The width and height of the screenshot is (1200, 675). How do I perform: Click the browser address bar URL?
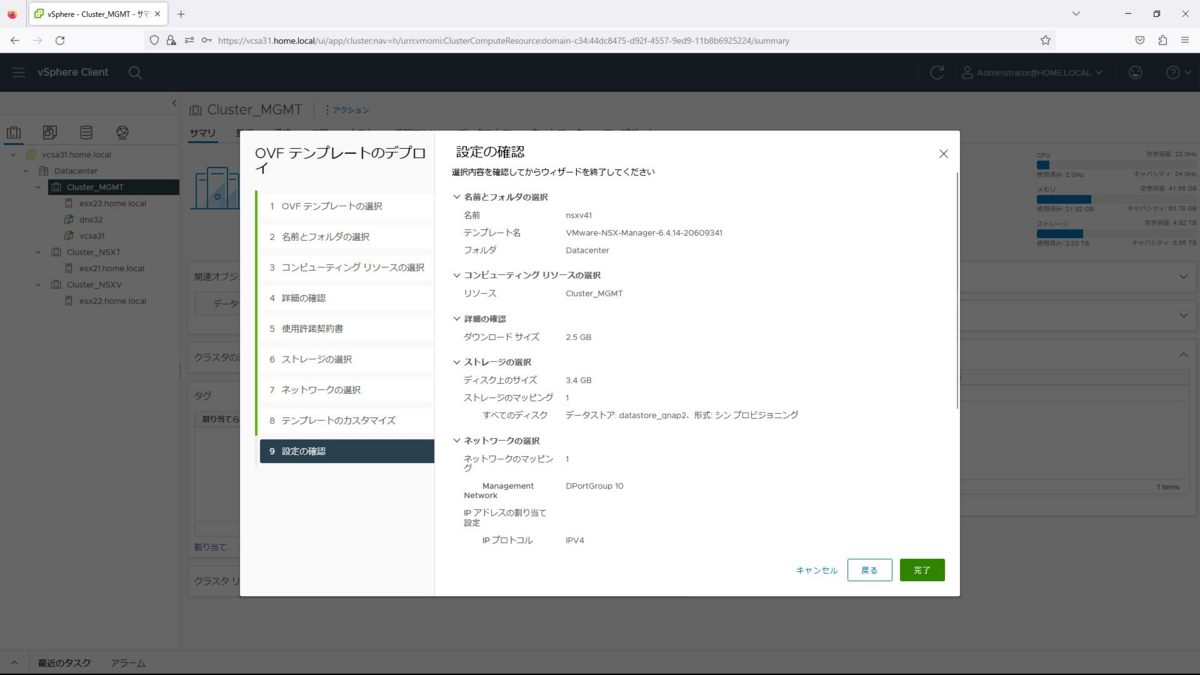pyautogui.click(x=504, y=41)
